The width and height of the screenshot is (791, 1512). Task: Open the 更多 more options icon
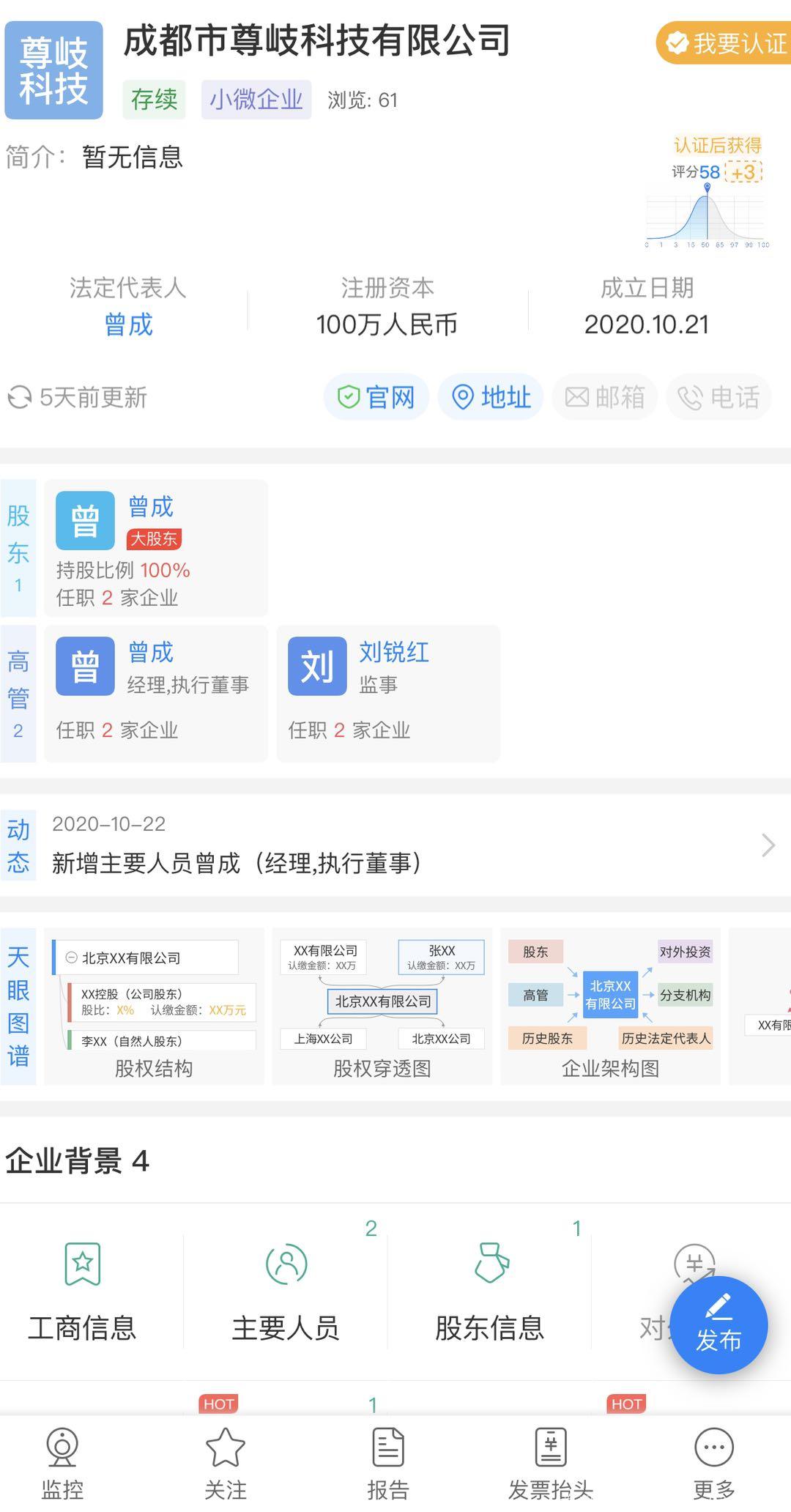[x=713, y=1448]
